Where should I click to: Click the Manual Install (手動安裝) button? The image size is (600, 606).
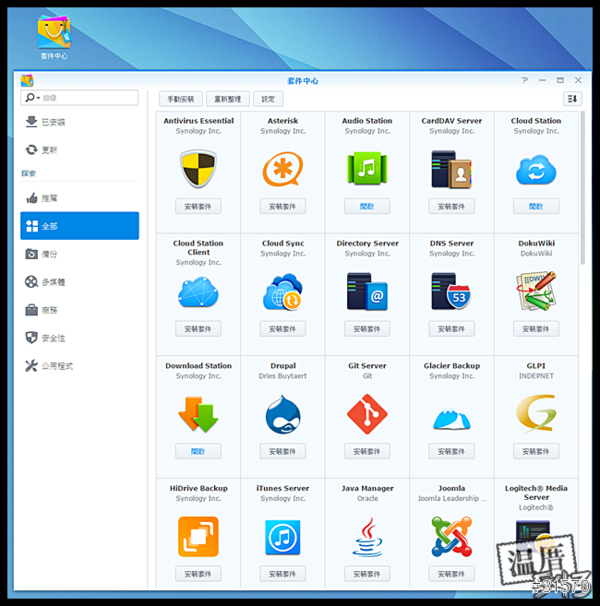tap(181, 99)
